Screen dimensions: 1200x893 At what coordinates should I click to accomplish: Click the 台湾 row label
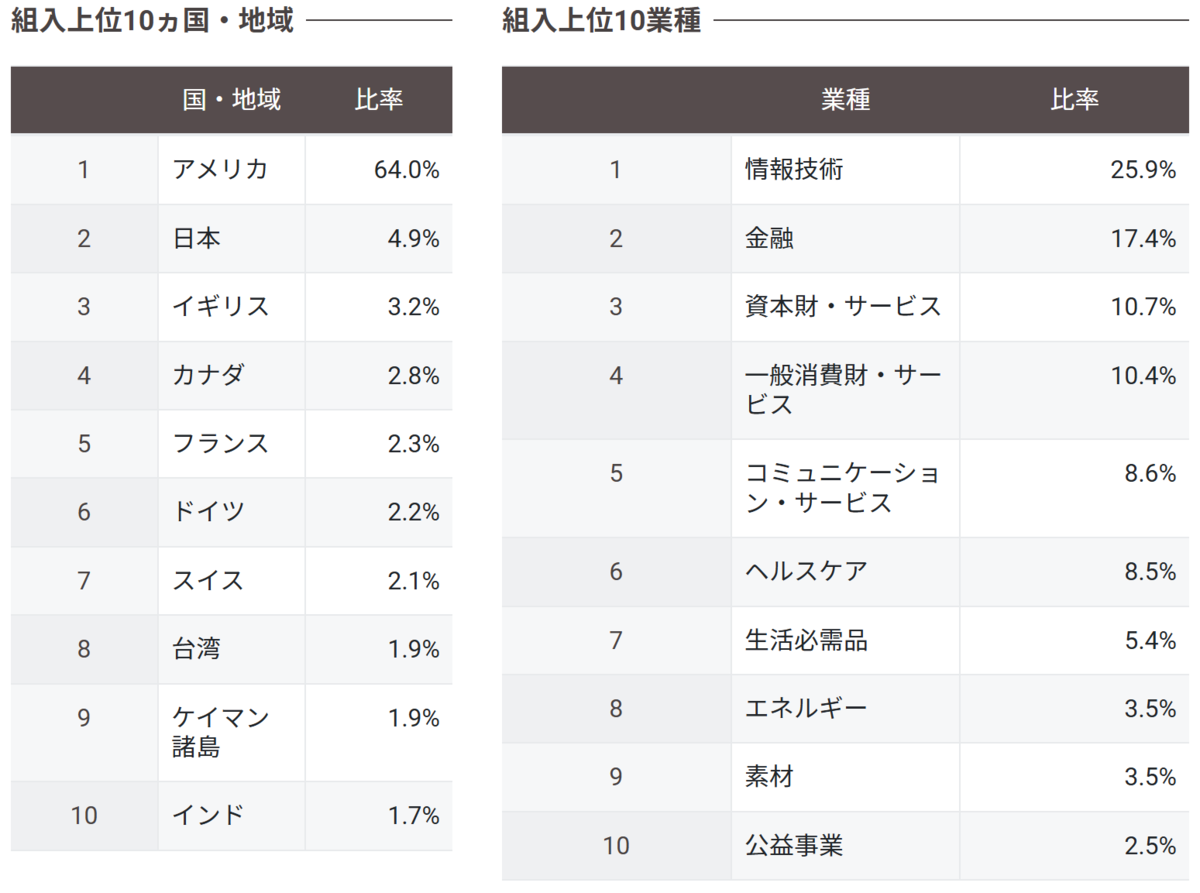pos(196,650)
